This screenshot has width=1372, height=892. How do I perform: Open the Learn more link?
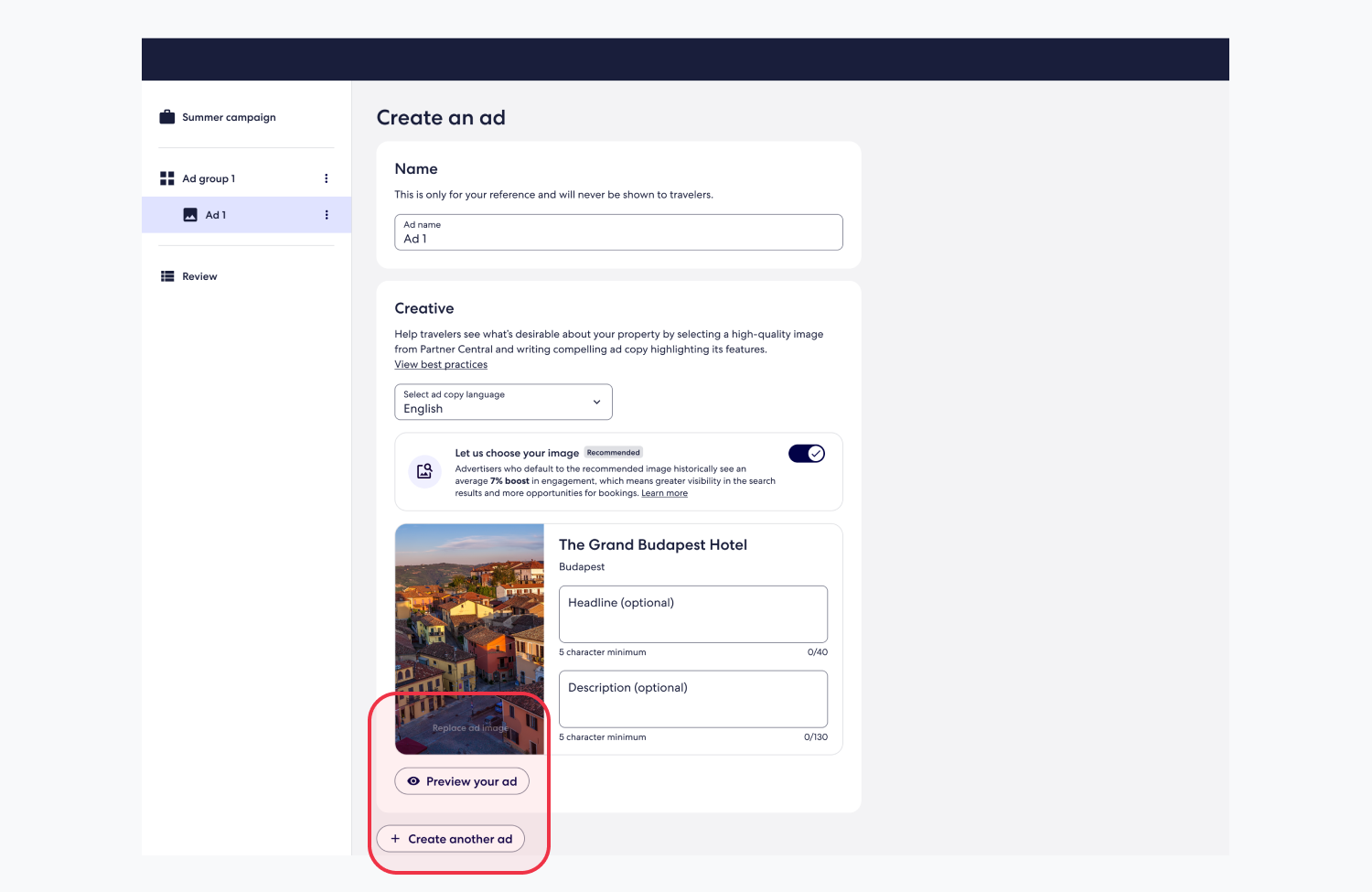pos(664,493)
